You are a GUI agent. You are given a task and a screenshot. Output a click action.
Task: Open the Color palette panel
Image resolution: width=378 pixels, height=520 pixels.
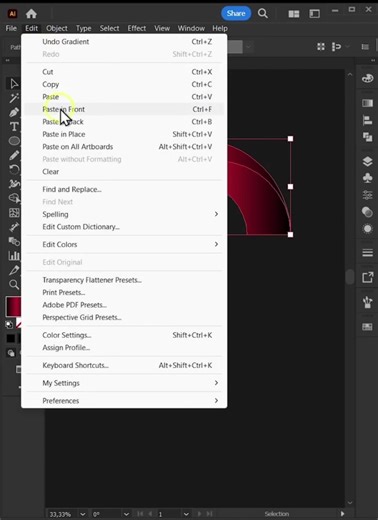(x=367, y=79)
